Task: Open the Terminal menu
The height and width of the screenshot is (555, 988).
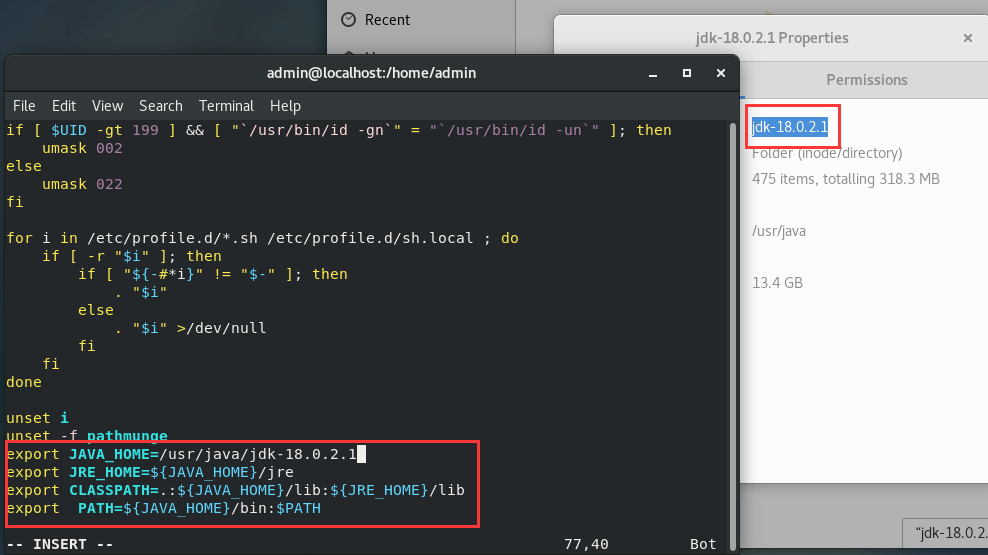Action: coord(226,106)
